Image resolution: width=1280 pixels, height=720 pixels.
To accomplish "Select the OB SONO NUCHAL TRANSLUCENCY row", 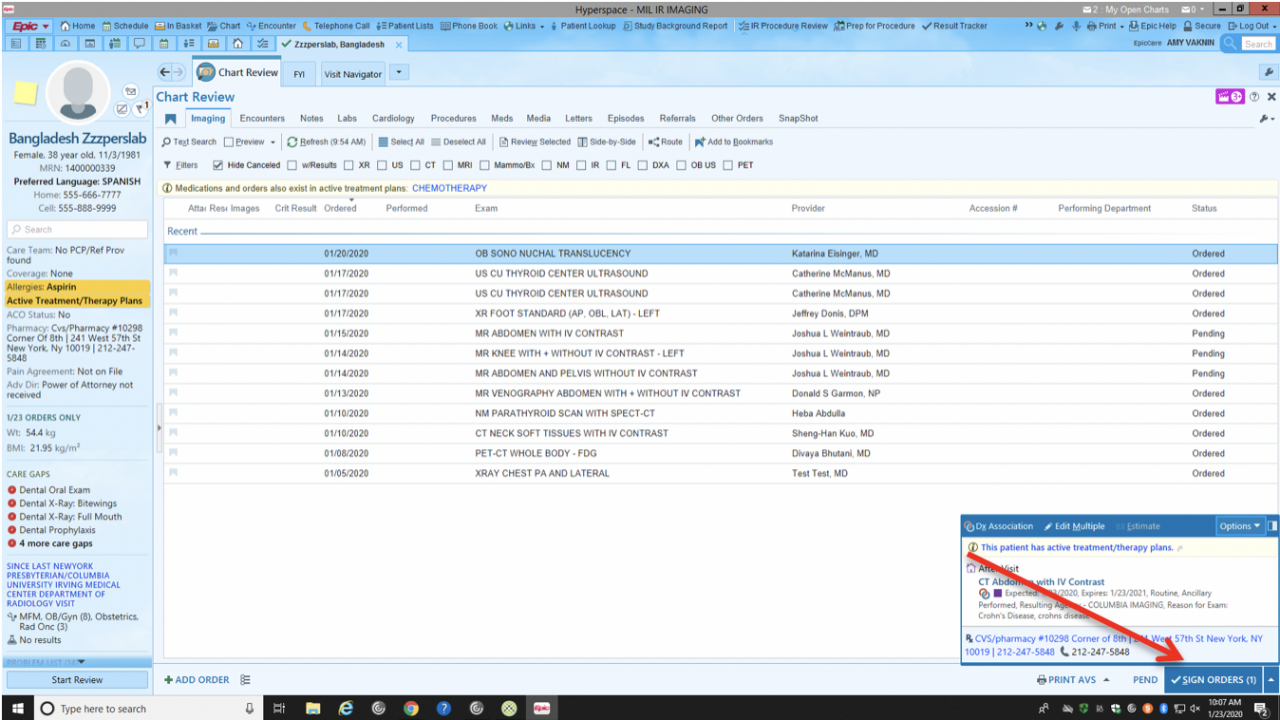I will (x=721, y=253).
